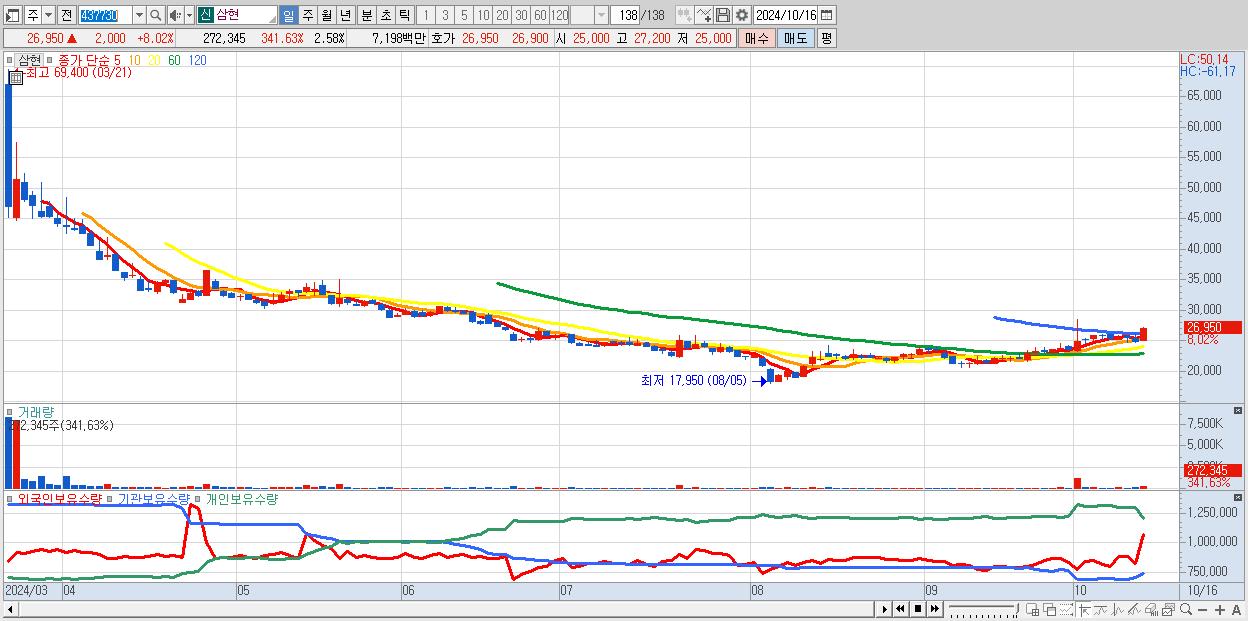Select the 주 weekly period button
This screenshot has width=1248, height=621.
point(307,15)
